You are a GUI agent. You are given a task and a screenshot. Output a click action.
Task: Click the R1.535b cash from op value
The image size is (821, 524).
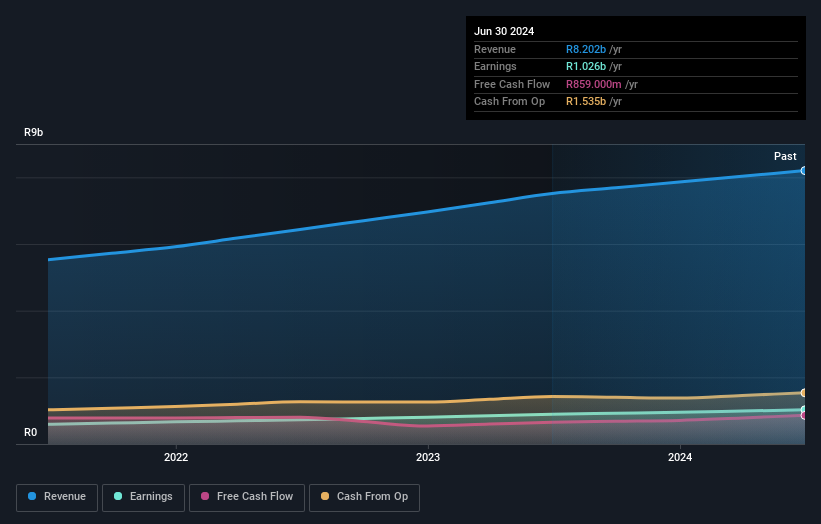(586, 102)
